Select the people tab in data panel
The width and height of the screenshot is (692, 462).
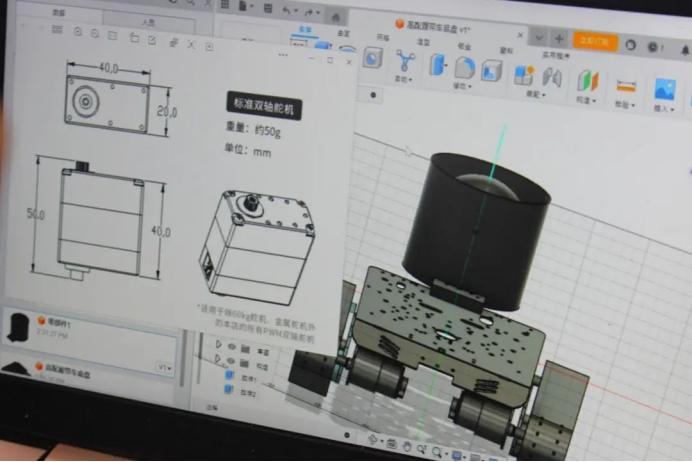point(148,22)
